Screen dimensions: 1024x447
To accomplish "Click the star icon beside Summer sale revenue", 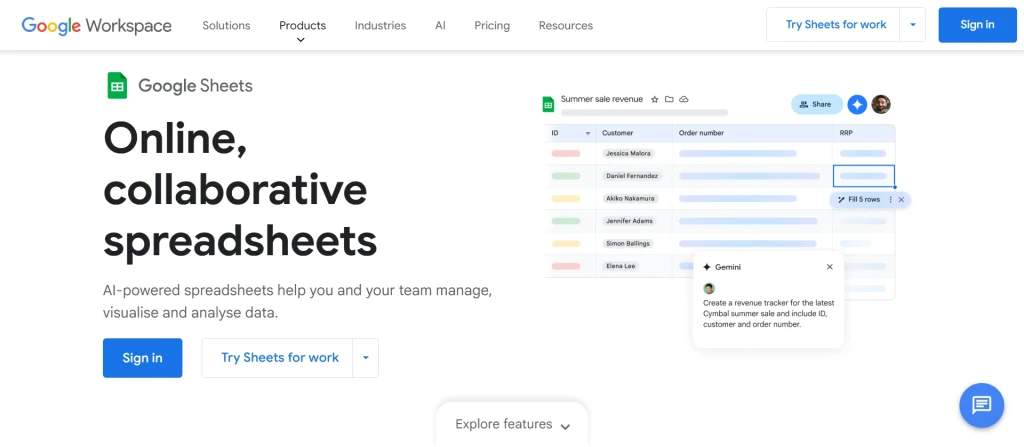I will click(x=655, y=99).
